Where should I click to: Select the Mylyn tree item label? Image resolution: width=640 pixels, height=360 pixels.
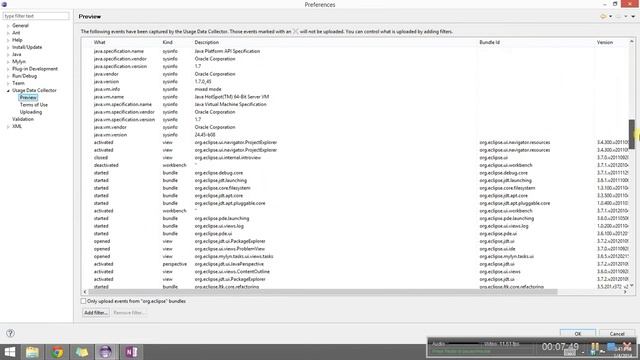click(19, 62)
